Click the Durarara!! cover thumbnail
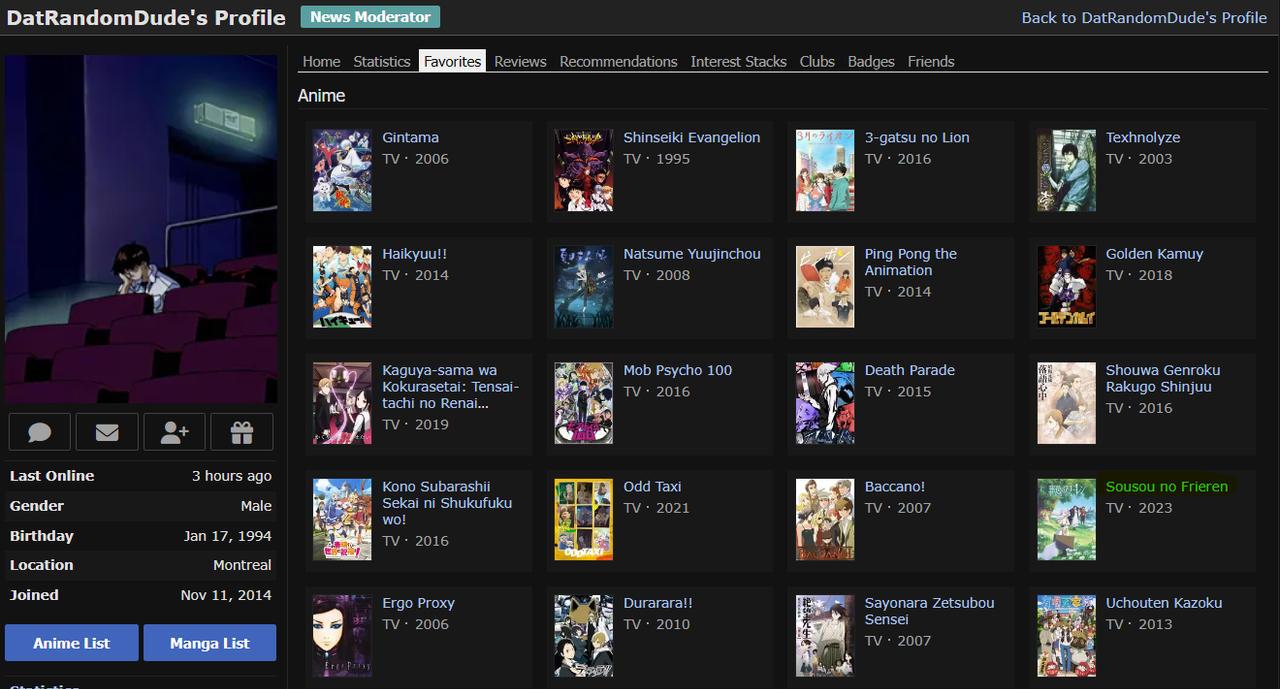The width and height of the screenshot is (1280, 689). pyautogui.click(x=584, y=636)
